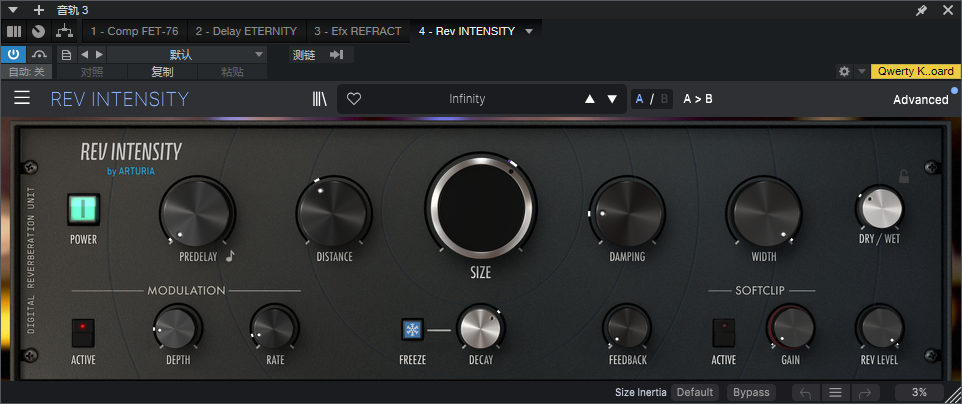Go to previous host preset arrow
962x404 pixels.
(x=85, y=55)
